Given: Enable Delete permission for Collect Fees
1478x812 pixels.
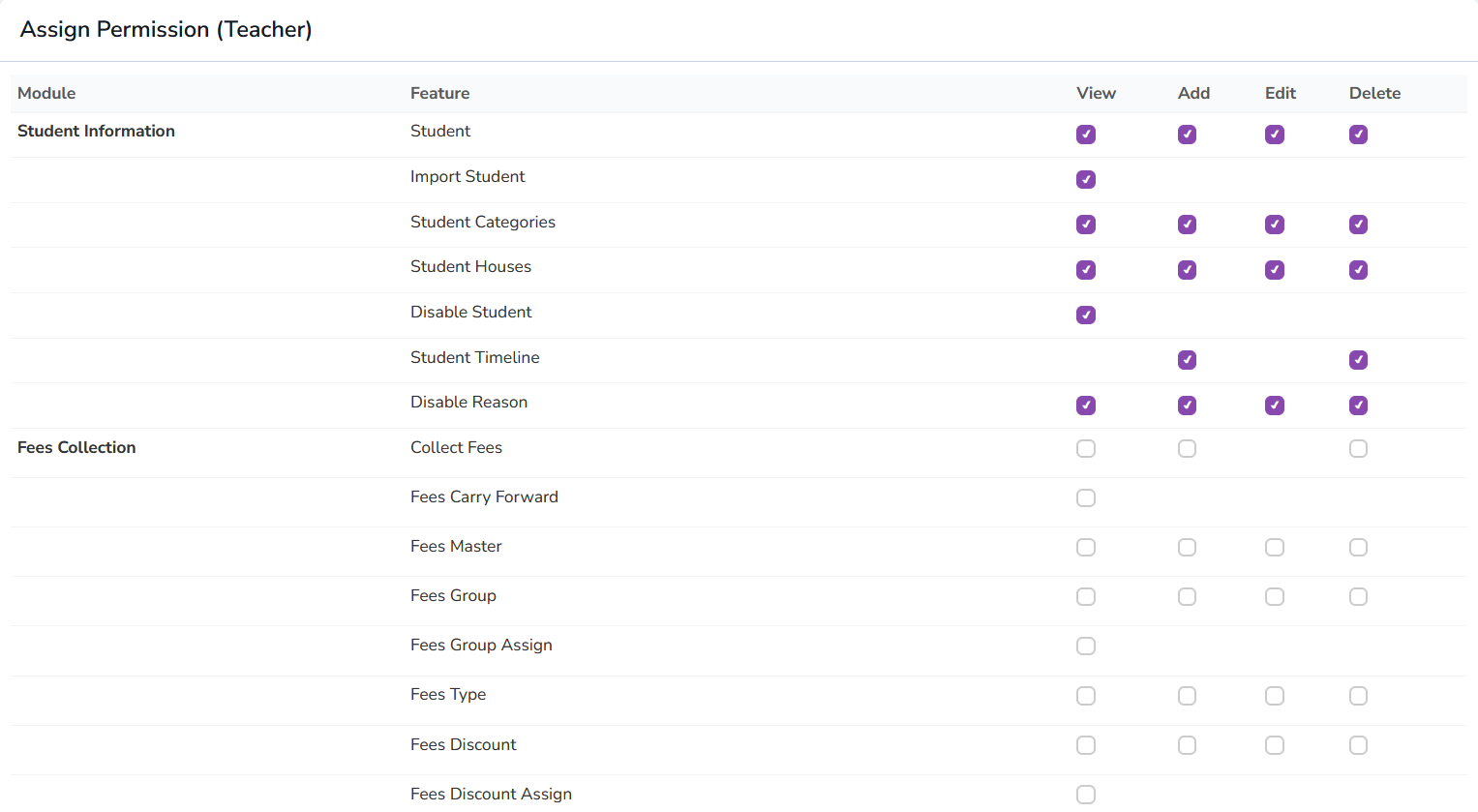Looking at the screenshot, I should (1358, 449).
